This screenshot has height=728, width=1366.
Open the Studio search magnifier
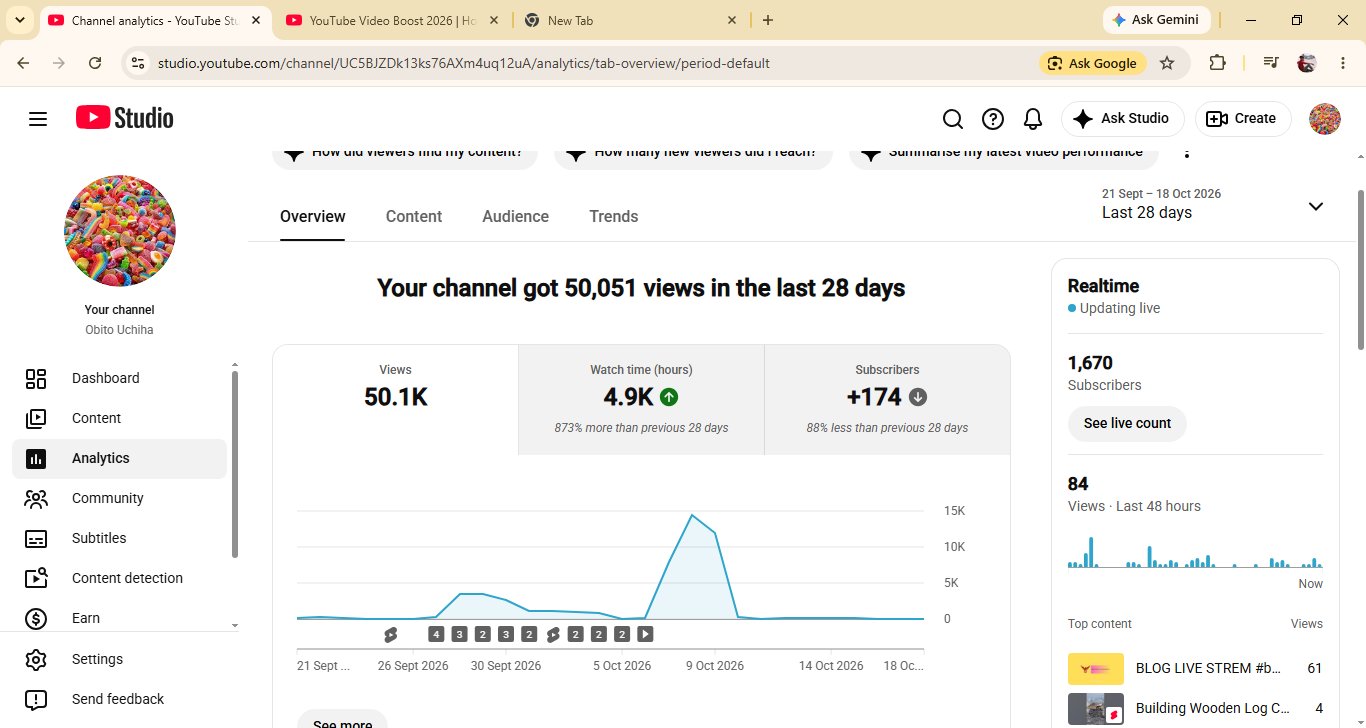pyautogui.click(x=953, y=119)
